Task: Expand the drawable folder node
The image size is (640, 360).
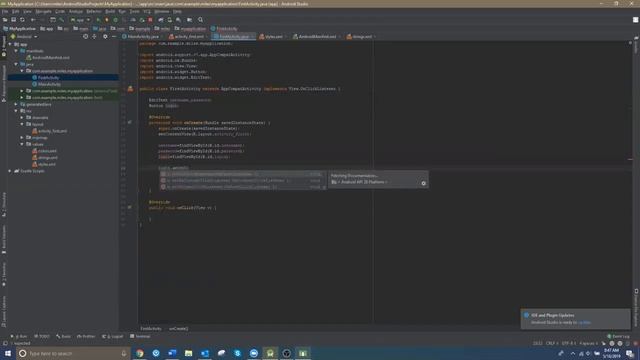Action: click(22, 118)
